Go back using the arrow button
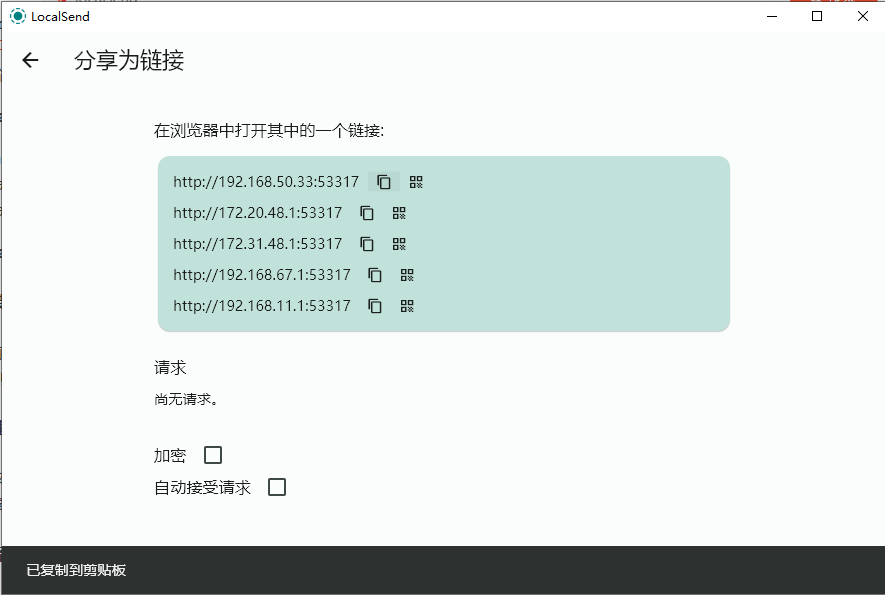This screenshot has height=595, width=885. point(30,60)
